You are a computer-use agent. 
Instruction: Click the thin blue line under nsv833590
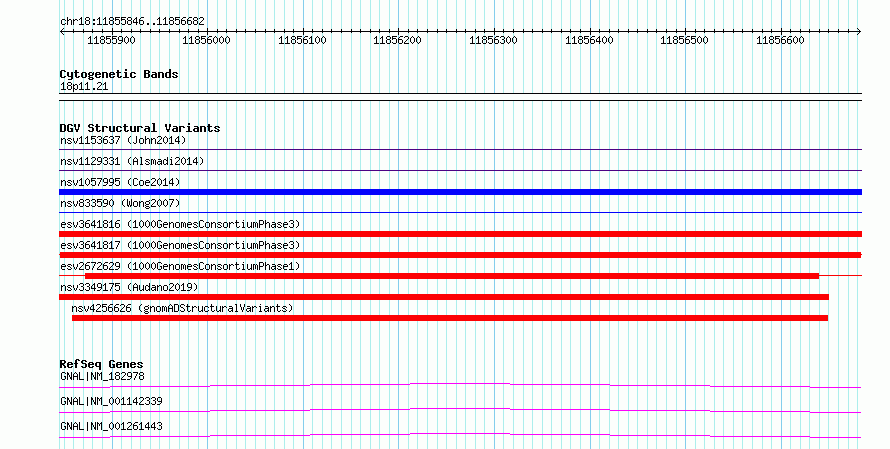pyautogui.click(x=460, y=213)
